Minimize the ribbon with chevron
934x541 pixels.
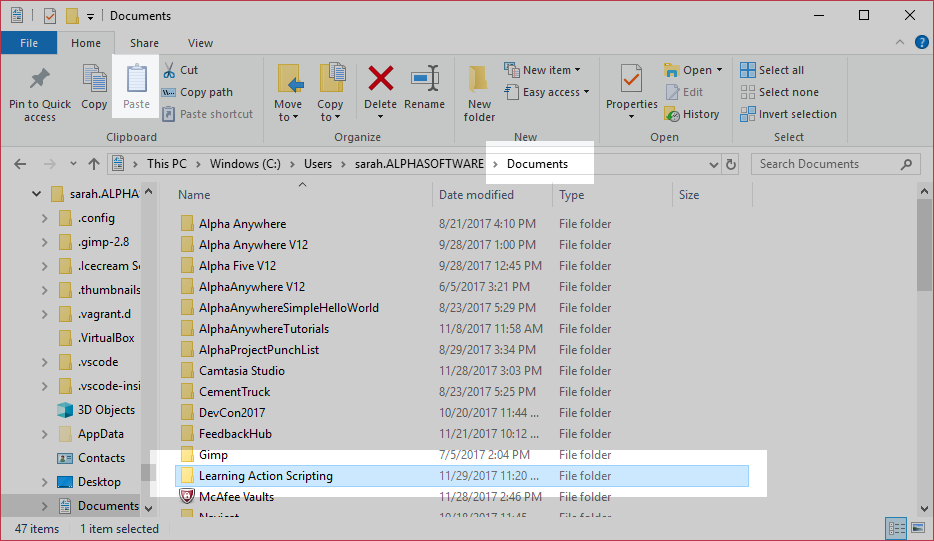click(899, 42)
